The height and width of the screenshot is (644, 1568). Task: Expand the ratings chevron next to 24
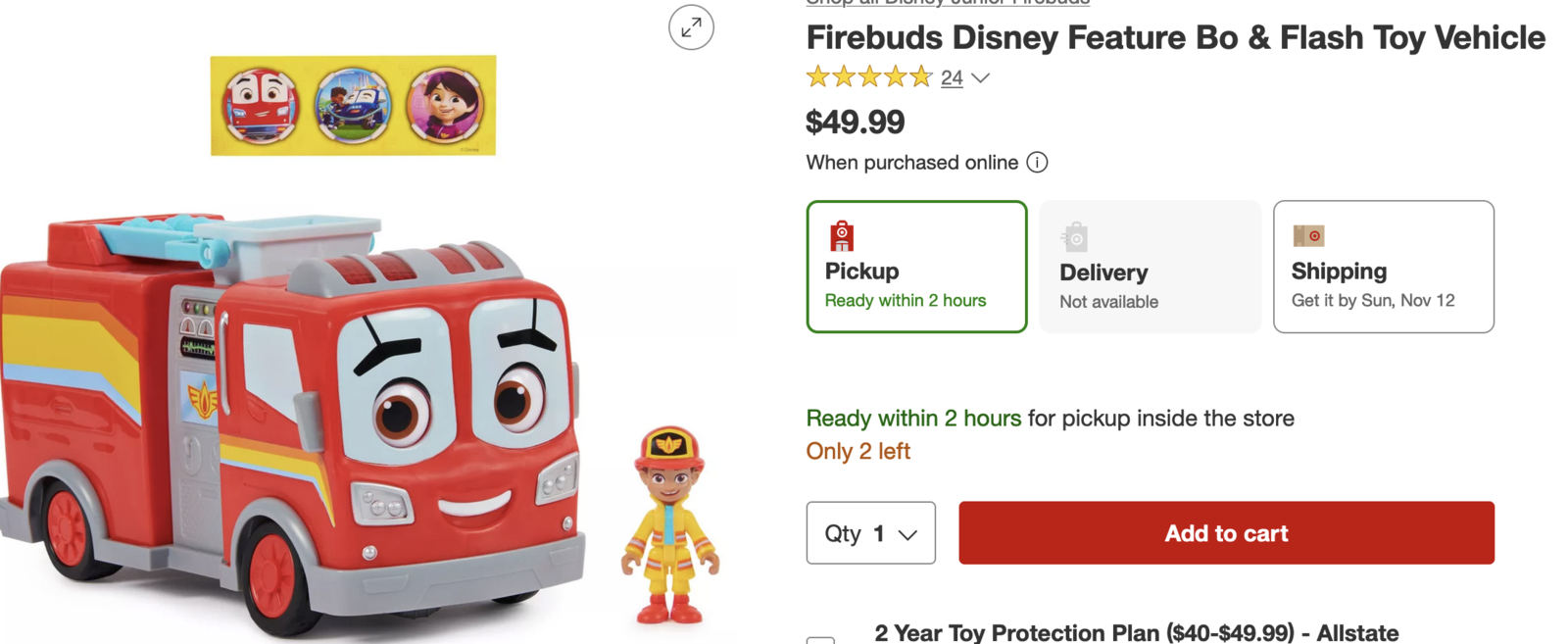(980, 78)
